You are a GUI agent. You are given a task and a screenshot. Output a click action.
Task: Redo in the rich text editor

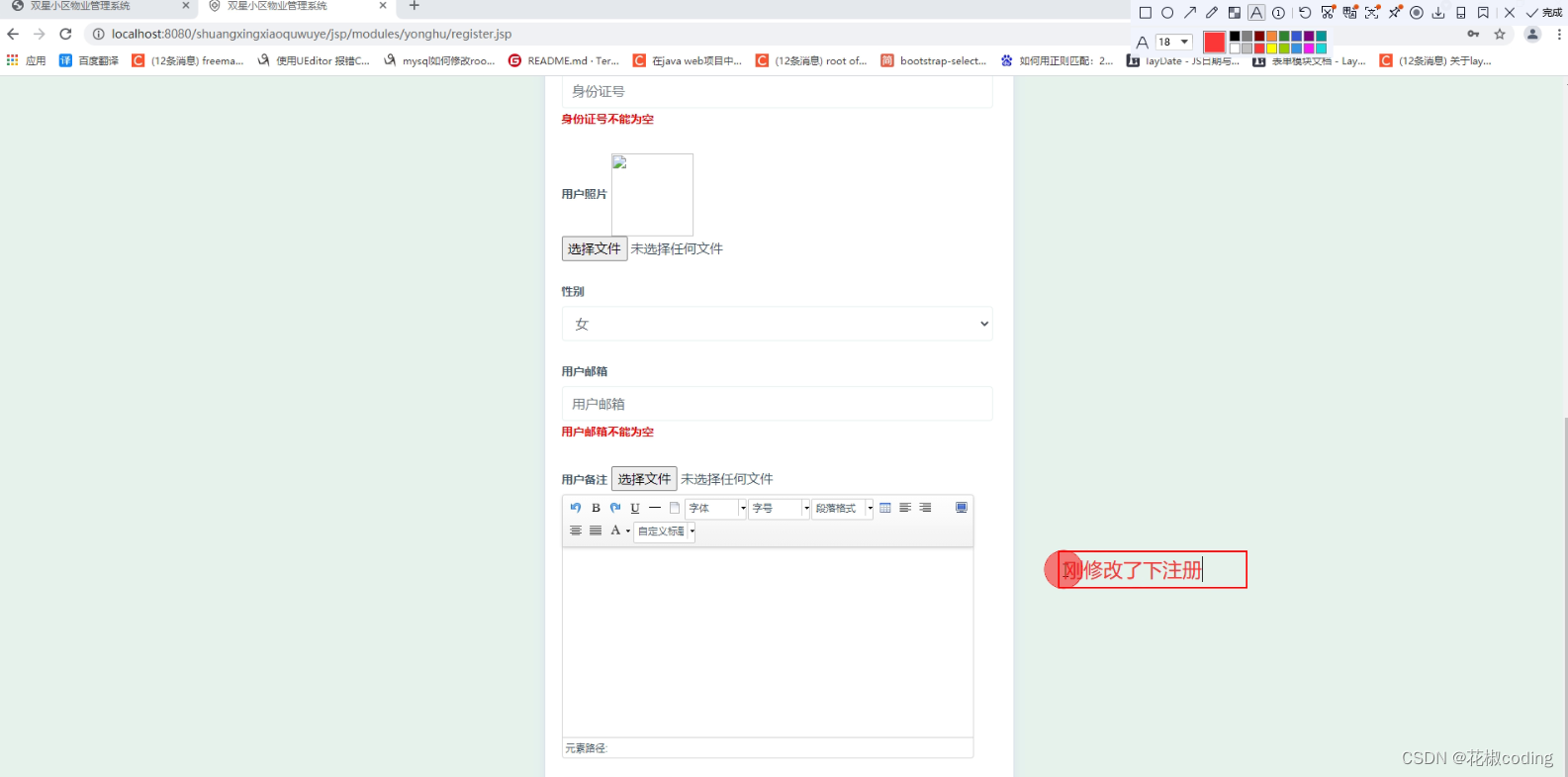[615, 508]
